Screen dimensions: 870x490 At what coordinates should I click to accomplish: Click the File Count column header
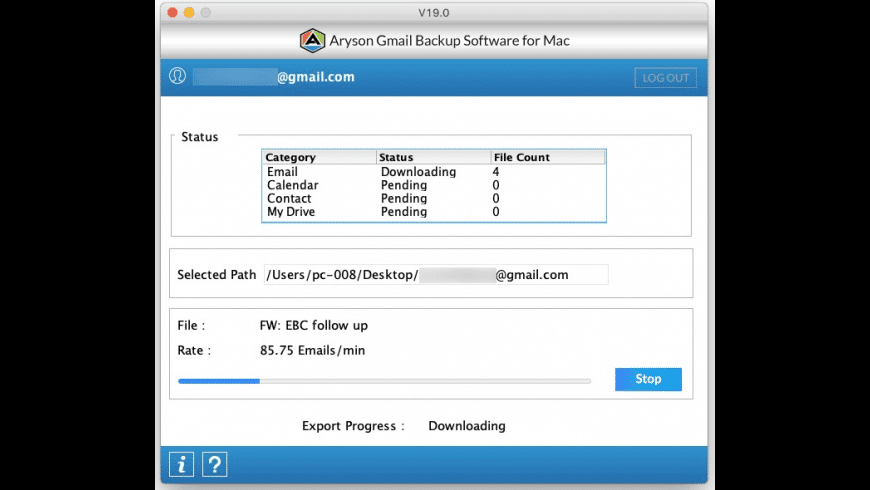tap(548, 157)
